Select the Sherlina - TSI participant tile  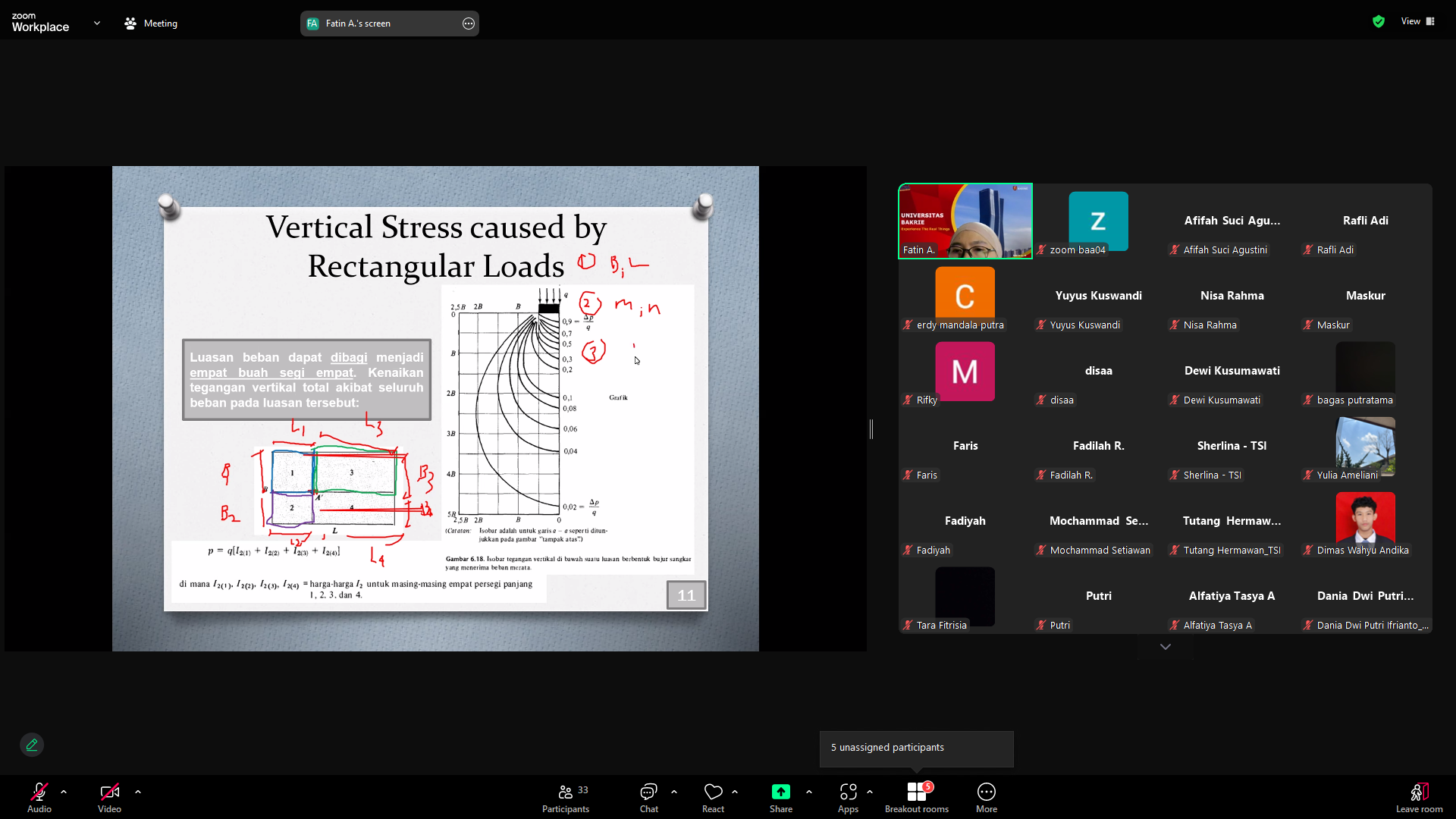coord(1232,446)
